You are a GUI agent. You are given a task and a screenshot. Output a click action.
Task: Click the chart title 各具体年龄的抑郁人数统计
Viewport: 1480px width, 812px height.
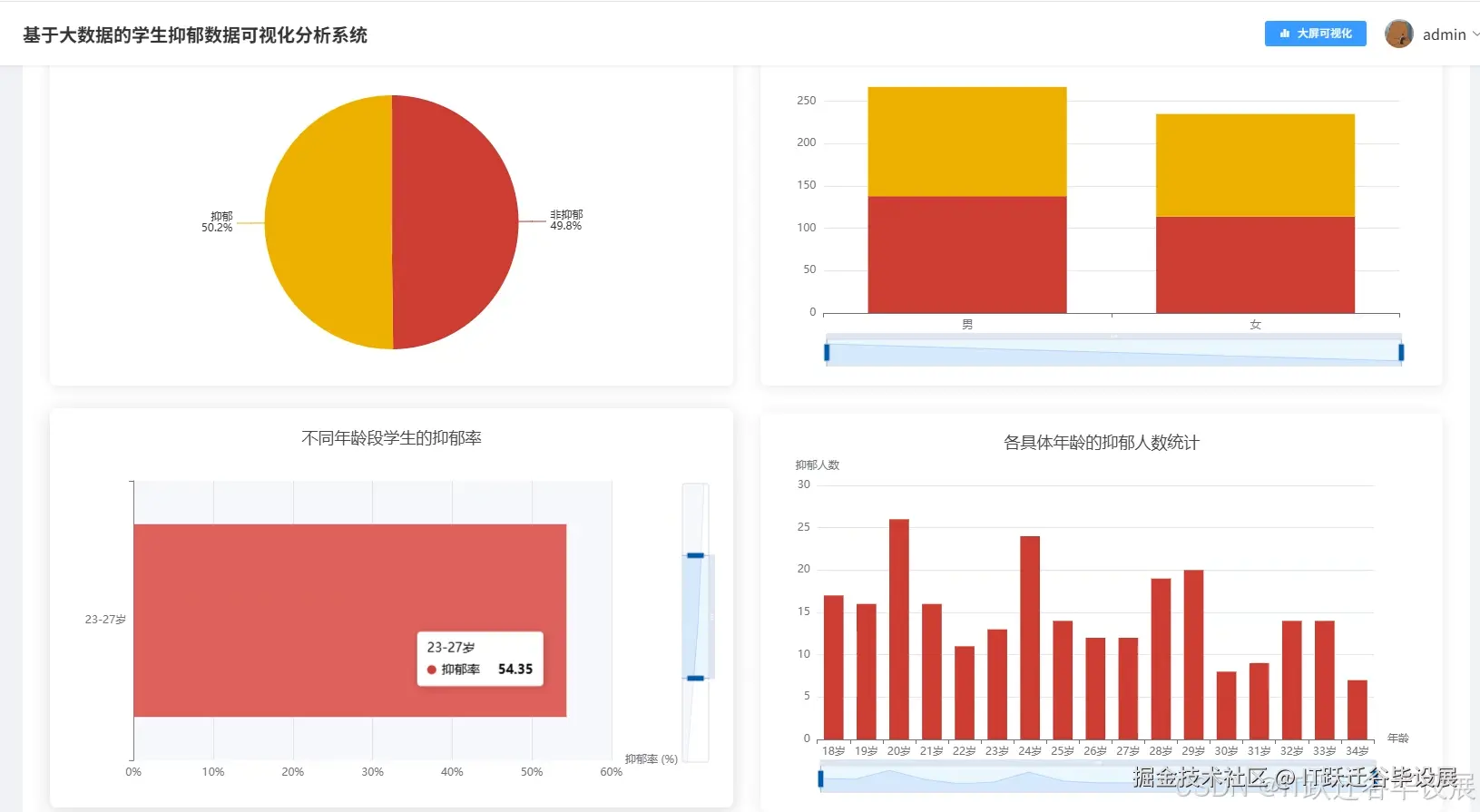pos(1101,443)
